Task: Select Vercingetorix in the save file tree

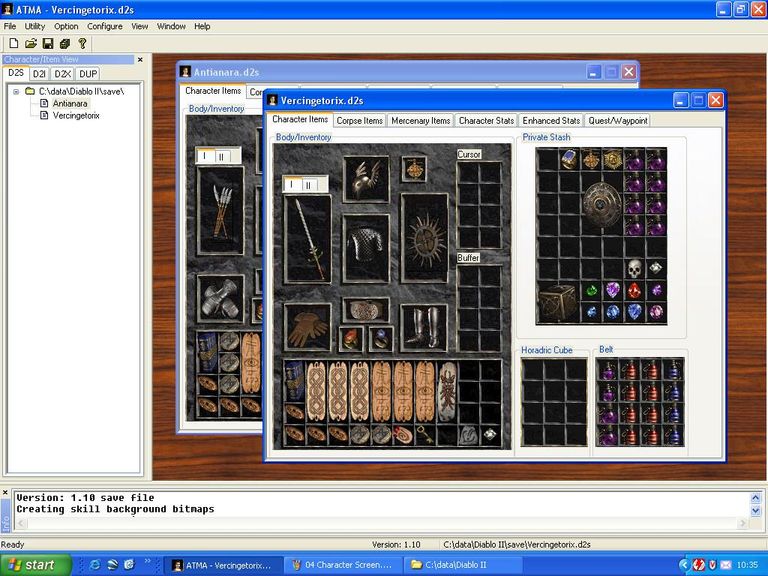Action: tap(76, 116)
